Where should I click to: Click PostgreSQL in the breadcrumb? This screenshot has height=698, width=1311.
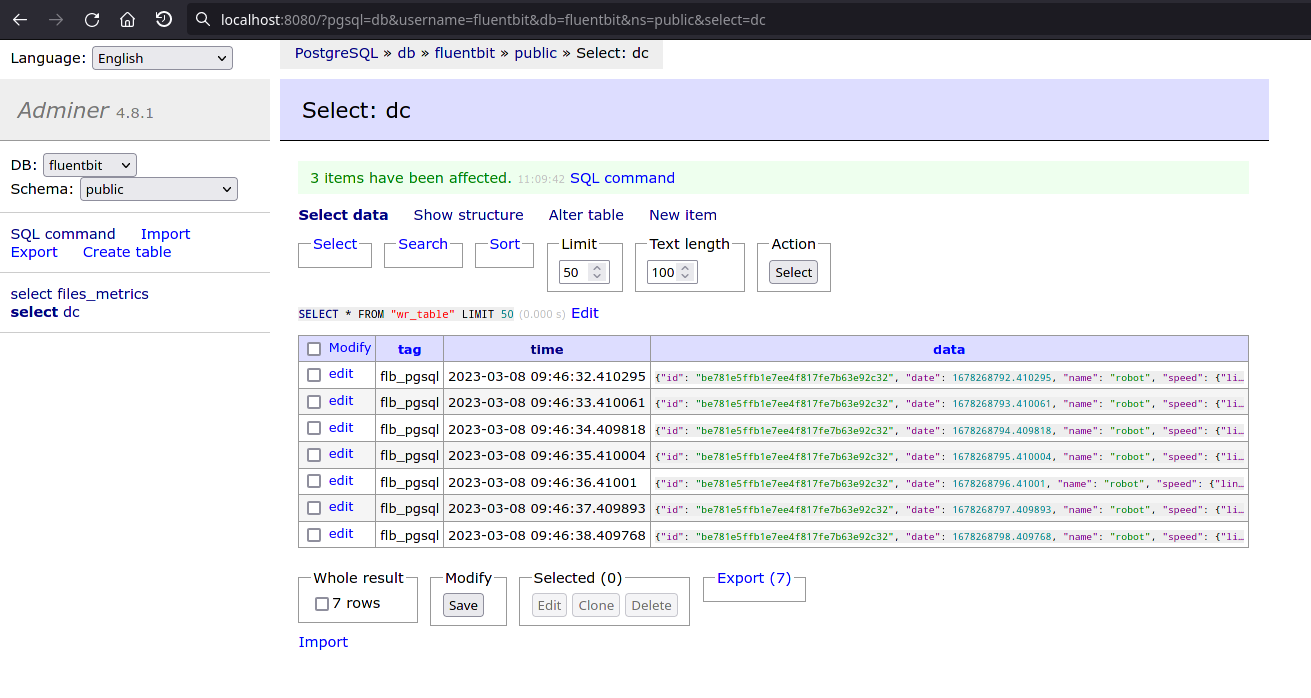tap(337, 53)
